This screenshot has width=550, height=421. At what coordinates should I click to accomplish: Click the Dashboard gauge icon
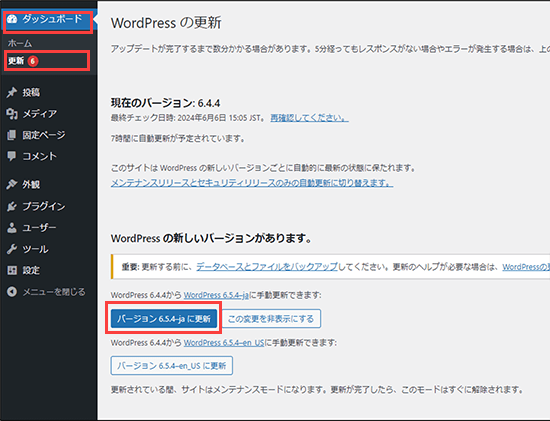click(x=12, y=19)
